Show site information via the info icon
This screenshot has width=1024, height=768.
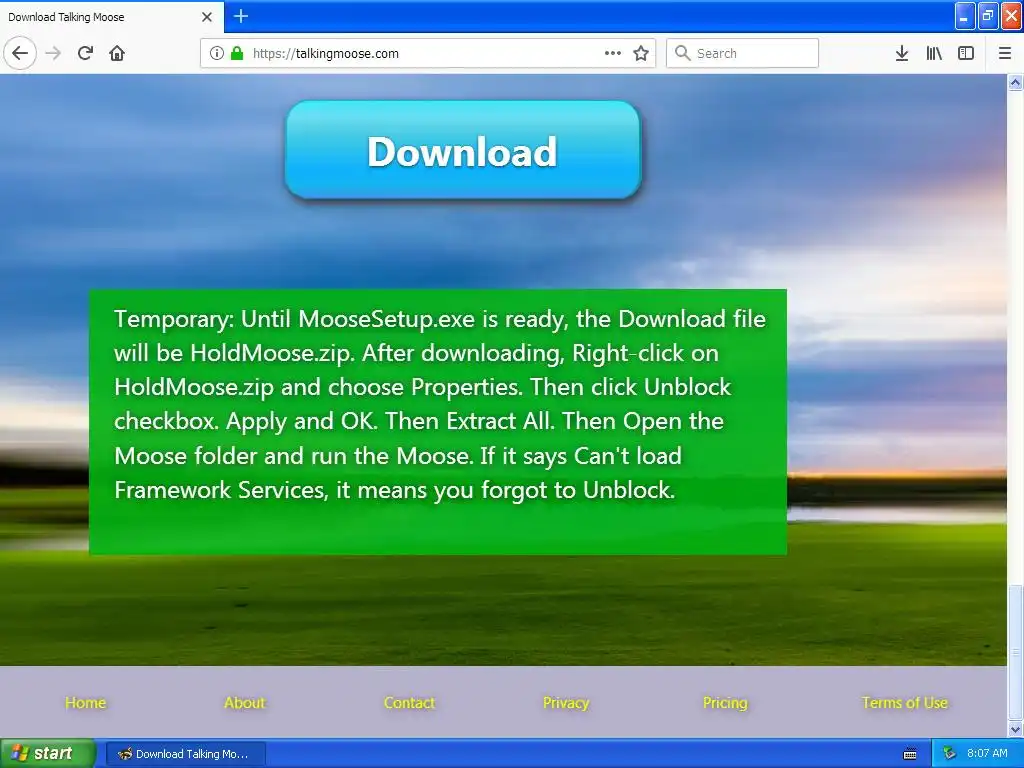point(216,54)
